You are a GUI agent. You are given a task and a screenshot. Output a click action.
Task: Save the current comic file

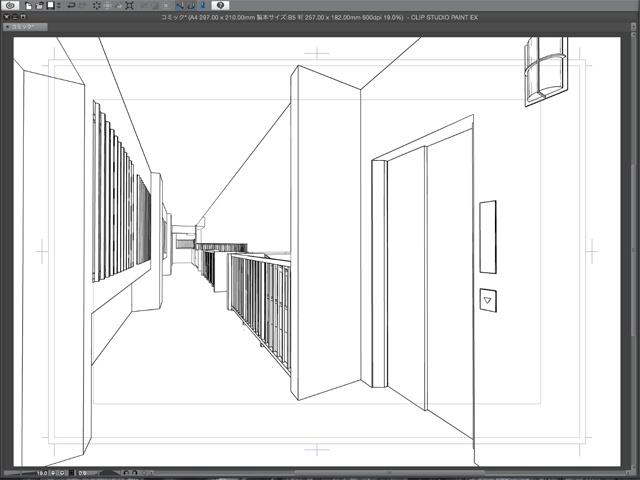tap(51, 5)
